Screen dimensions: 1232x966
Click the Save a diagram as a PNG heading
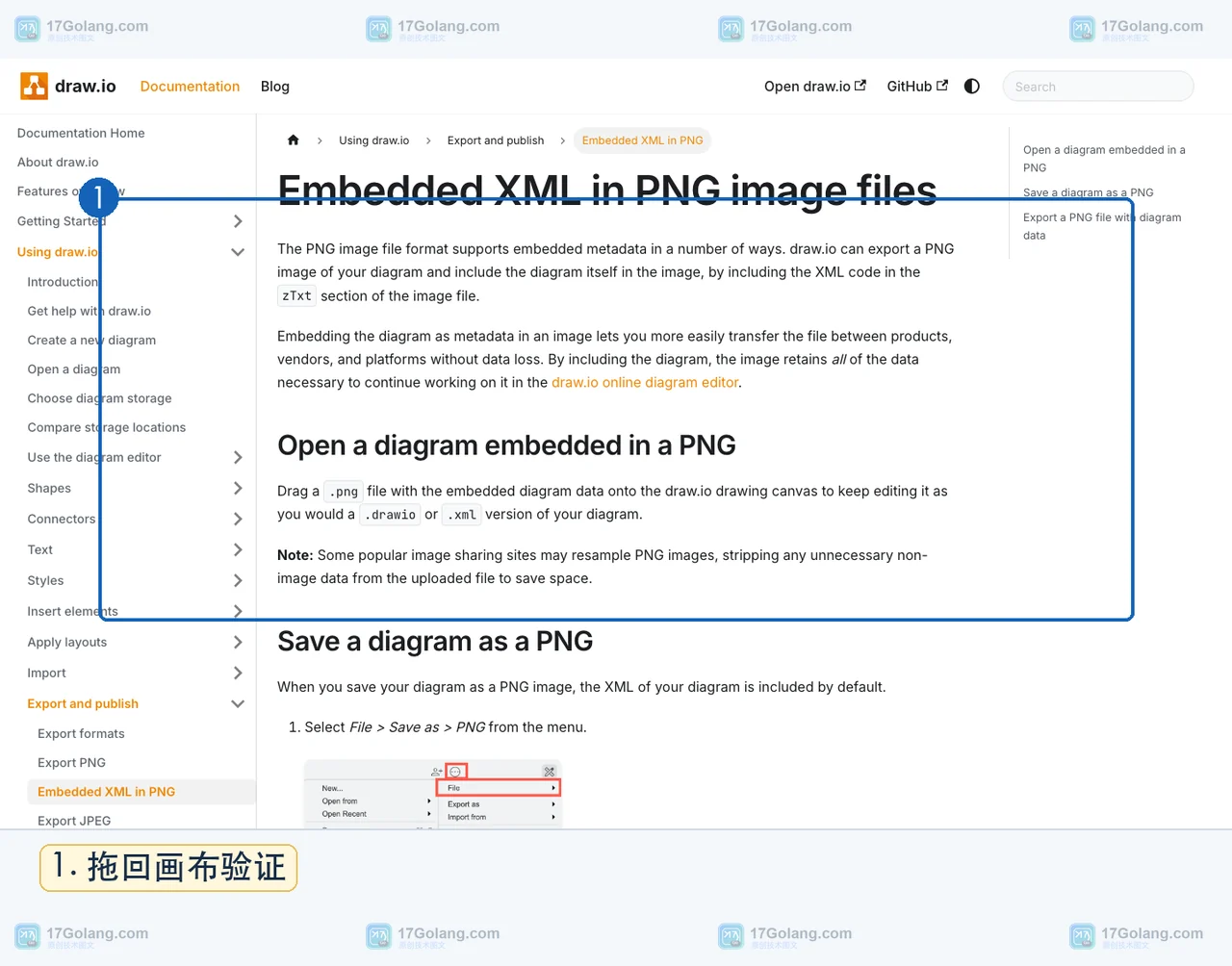point(435,642)
